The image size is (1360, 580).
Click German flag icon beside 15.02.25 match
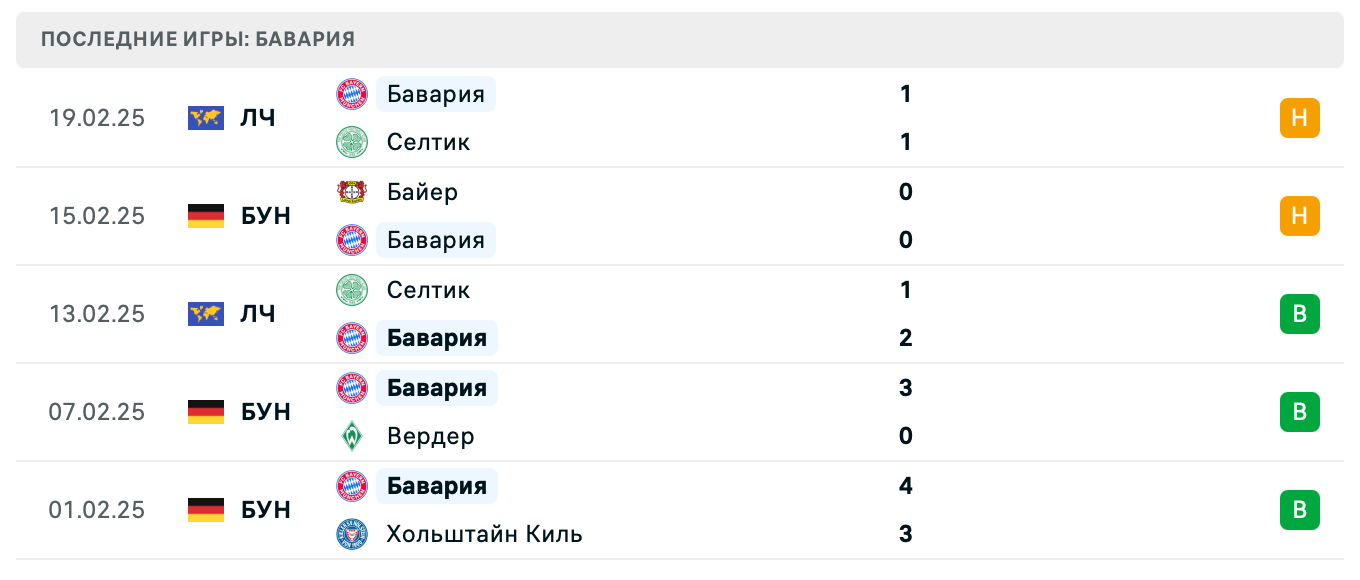point(206,216)
